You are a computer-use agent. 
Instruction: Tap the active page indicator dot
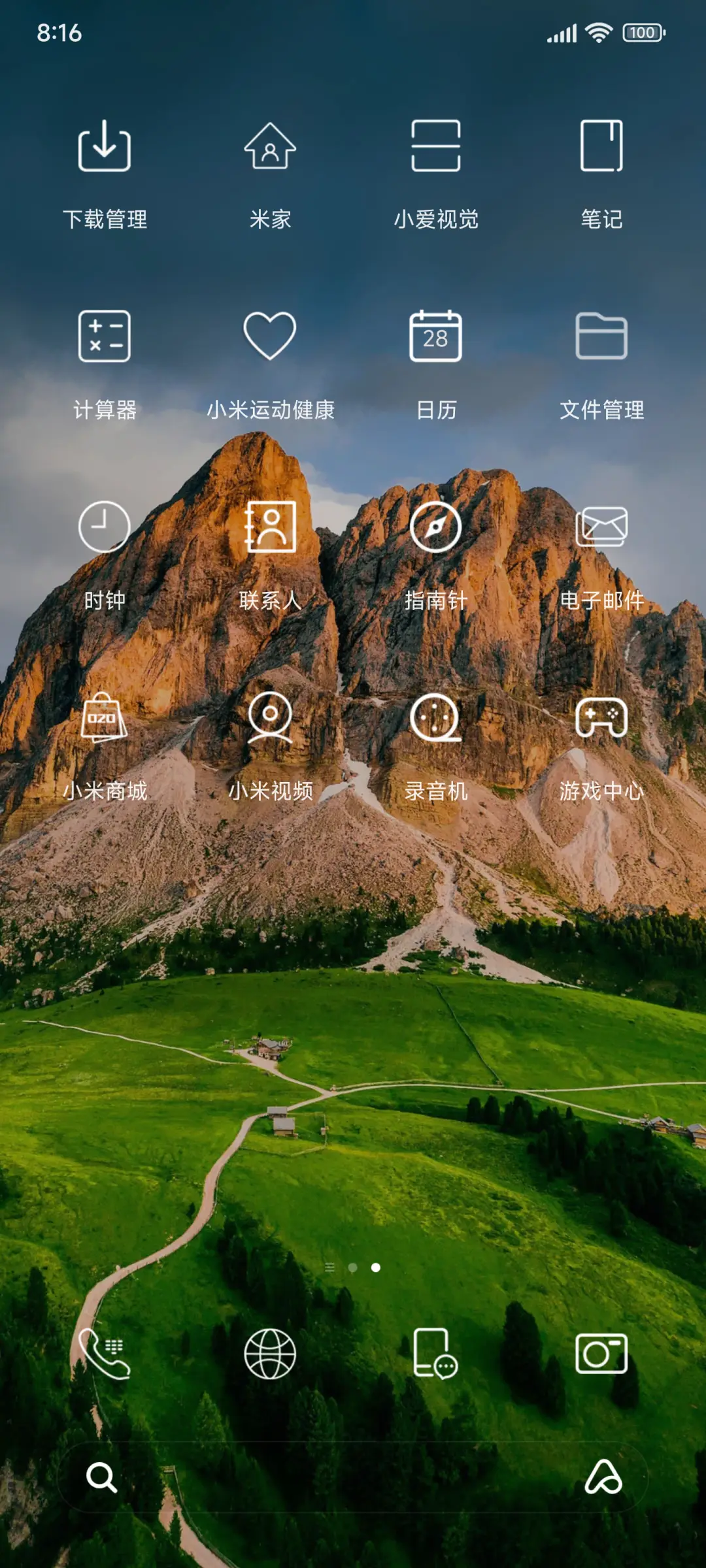pos(376,1267)
